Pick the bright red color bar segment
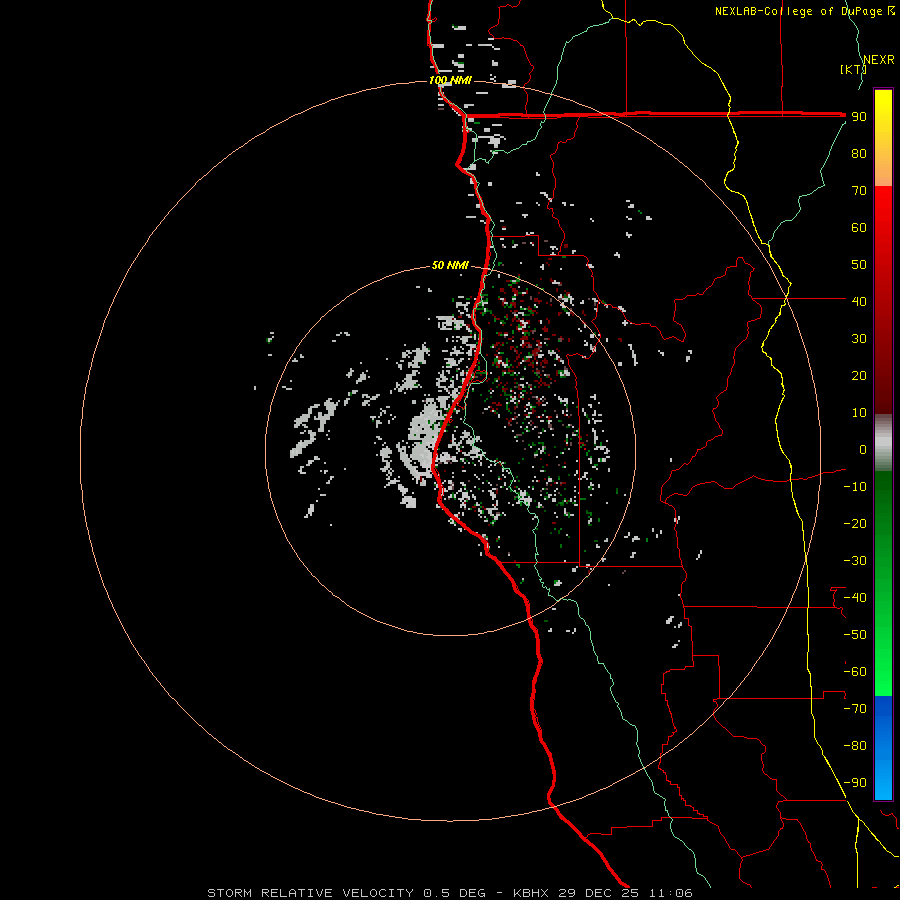This screenshot has width=900, height=900. point(883,230)
